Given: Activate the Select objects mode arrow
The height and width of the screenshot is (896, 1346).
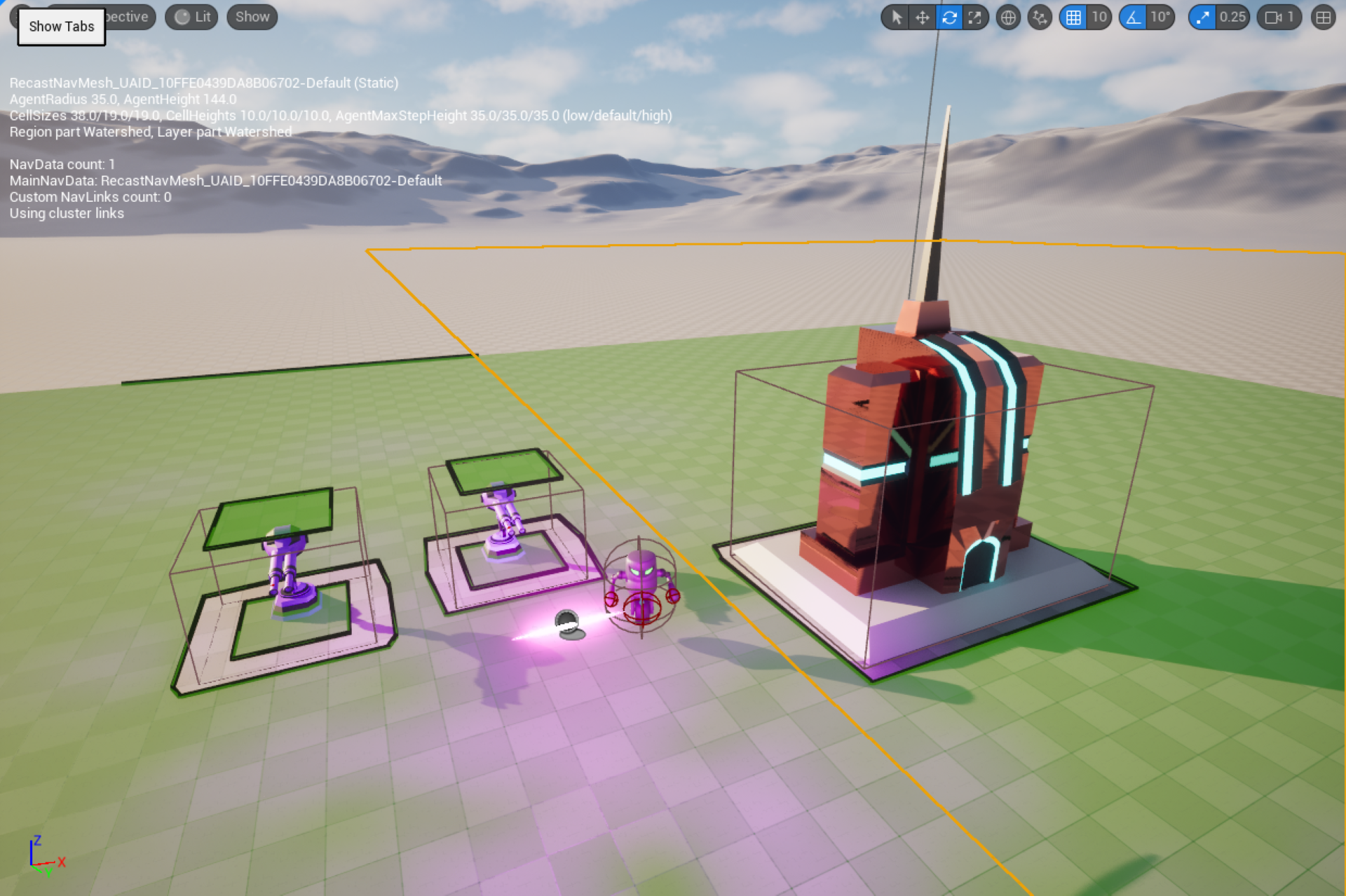Looking at the screenshot, I should [896, 18].
